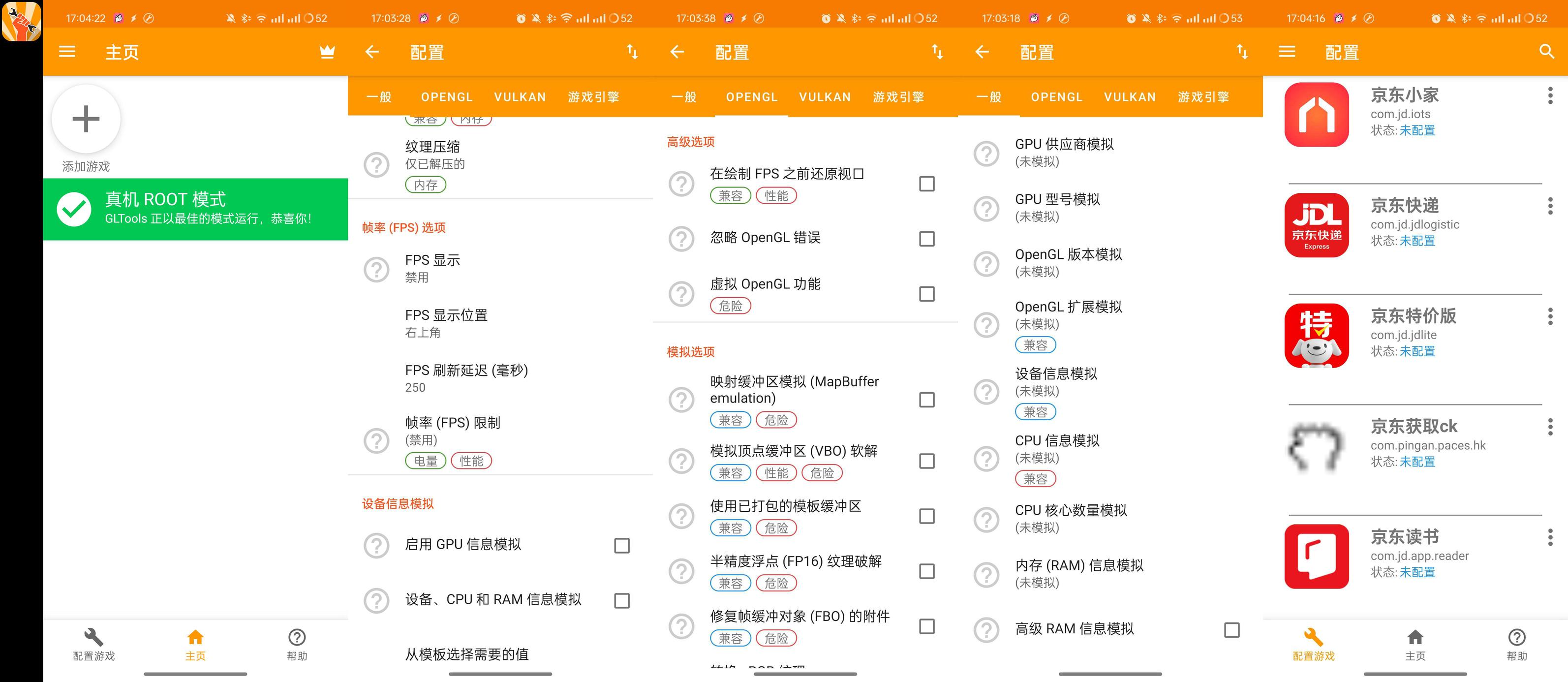The height and width of the screenshot is (682, 1568).
Task: Open help for 忽略 OpenGL 错误
Action: [x=681, y=239]
